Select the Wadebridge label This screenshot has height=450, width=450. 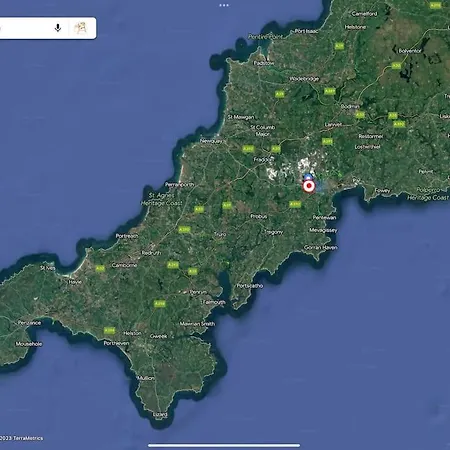[304, 79]
